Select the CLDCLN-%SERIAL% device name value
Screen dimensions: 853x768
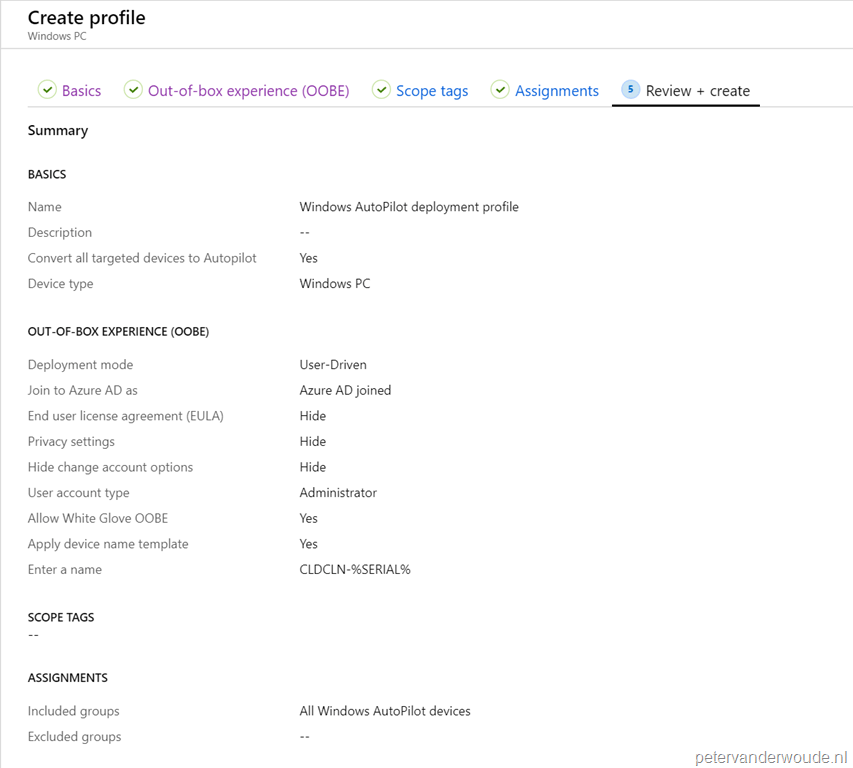click(x=358, y=569)
